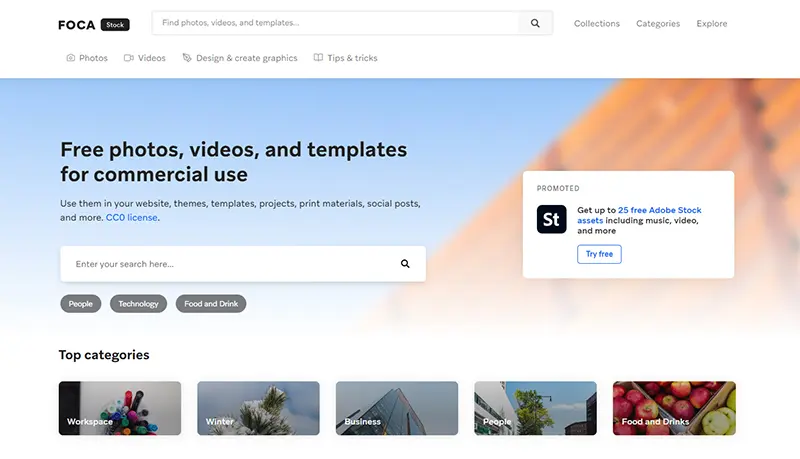Click the book icon beside Tips & tricks

(x=318, y=58)
